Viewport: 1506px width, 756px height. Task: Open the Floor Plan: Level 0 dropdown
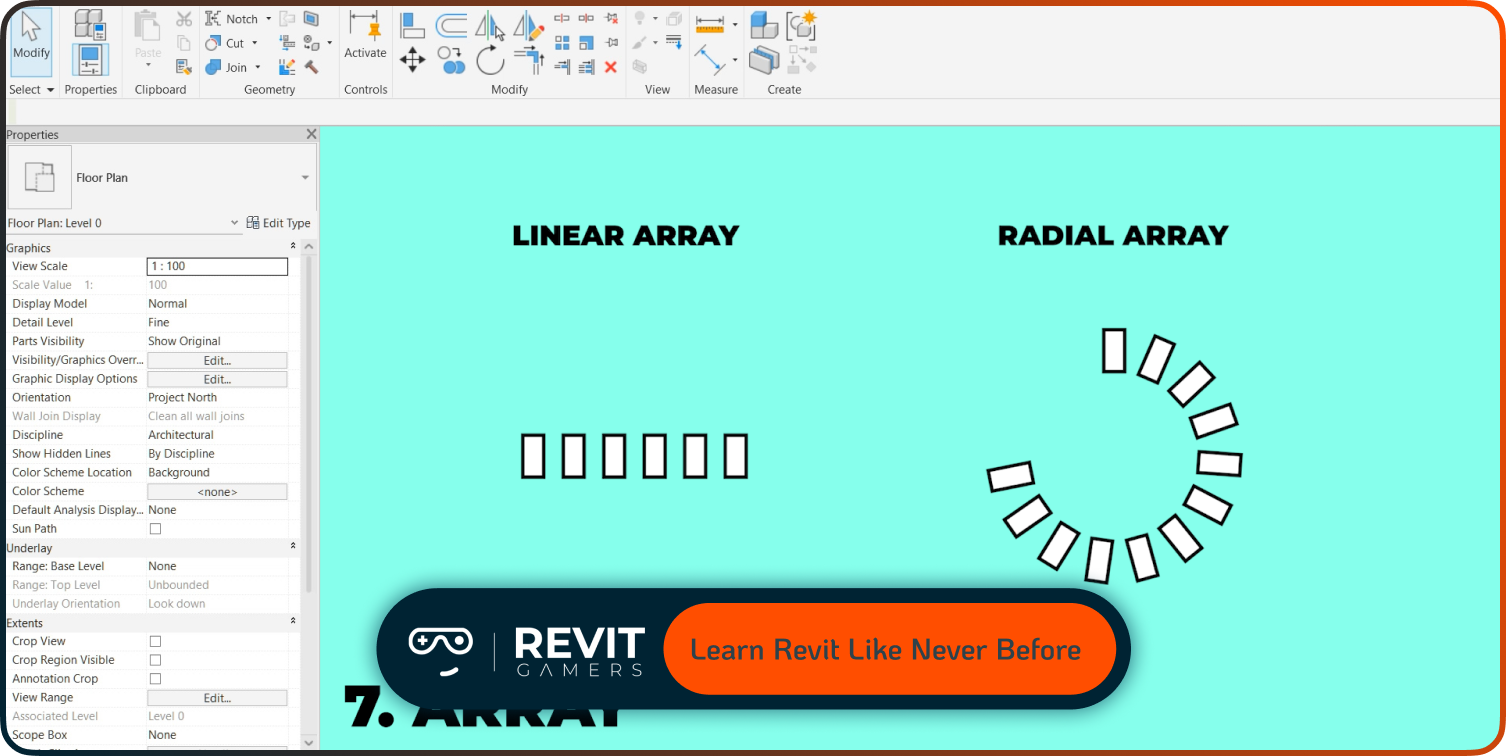click(235, 223)
